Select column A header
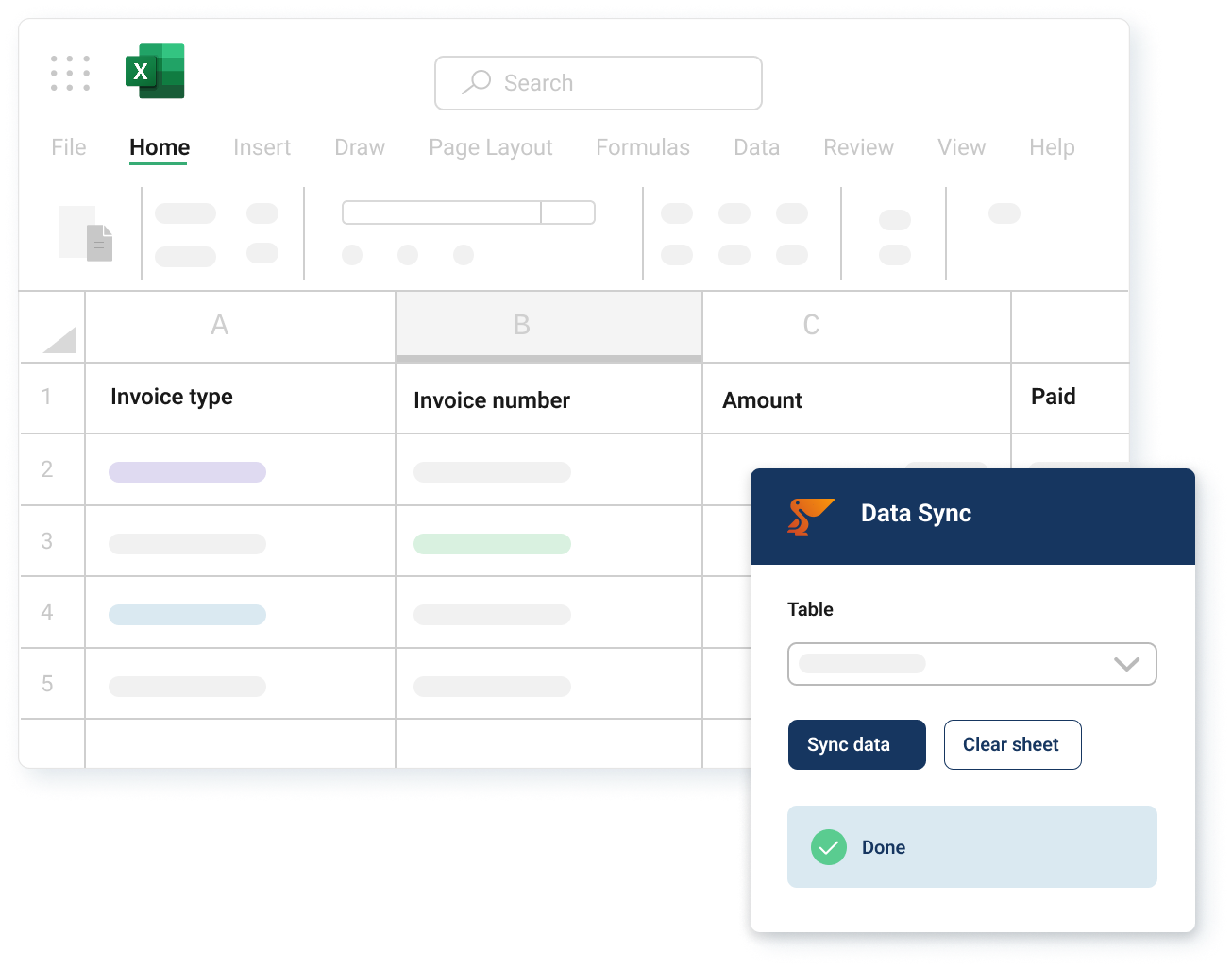The width and height of the screenshot is (1232, 969). 240,327
